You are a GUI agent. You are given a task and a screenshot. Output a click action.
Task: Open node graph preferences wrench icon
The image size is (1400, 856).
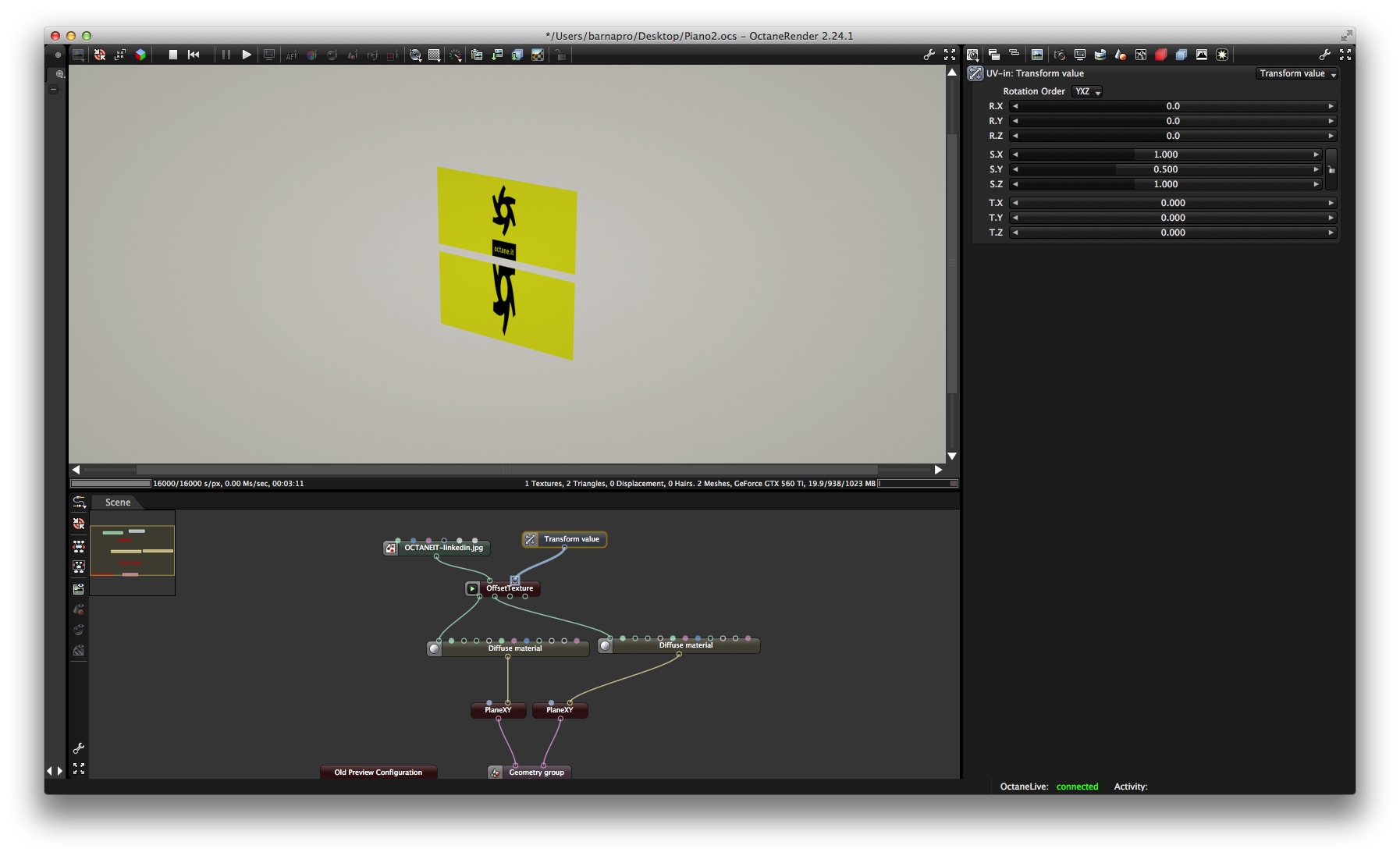(x=79, y=748)
